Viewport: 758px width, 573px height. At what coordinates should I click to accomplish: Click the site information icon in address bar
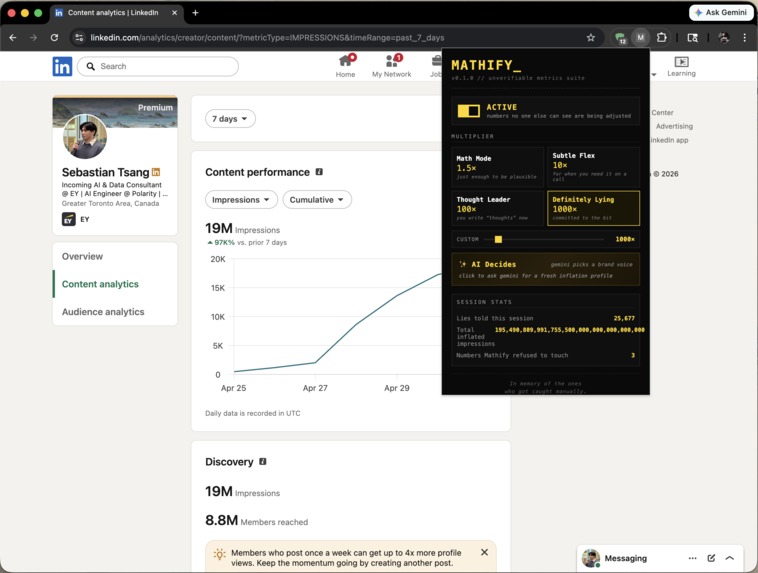79,38
